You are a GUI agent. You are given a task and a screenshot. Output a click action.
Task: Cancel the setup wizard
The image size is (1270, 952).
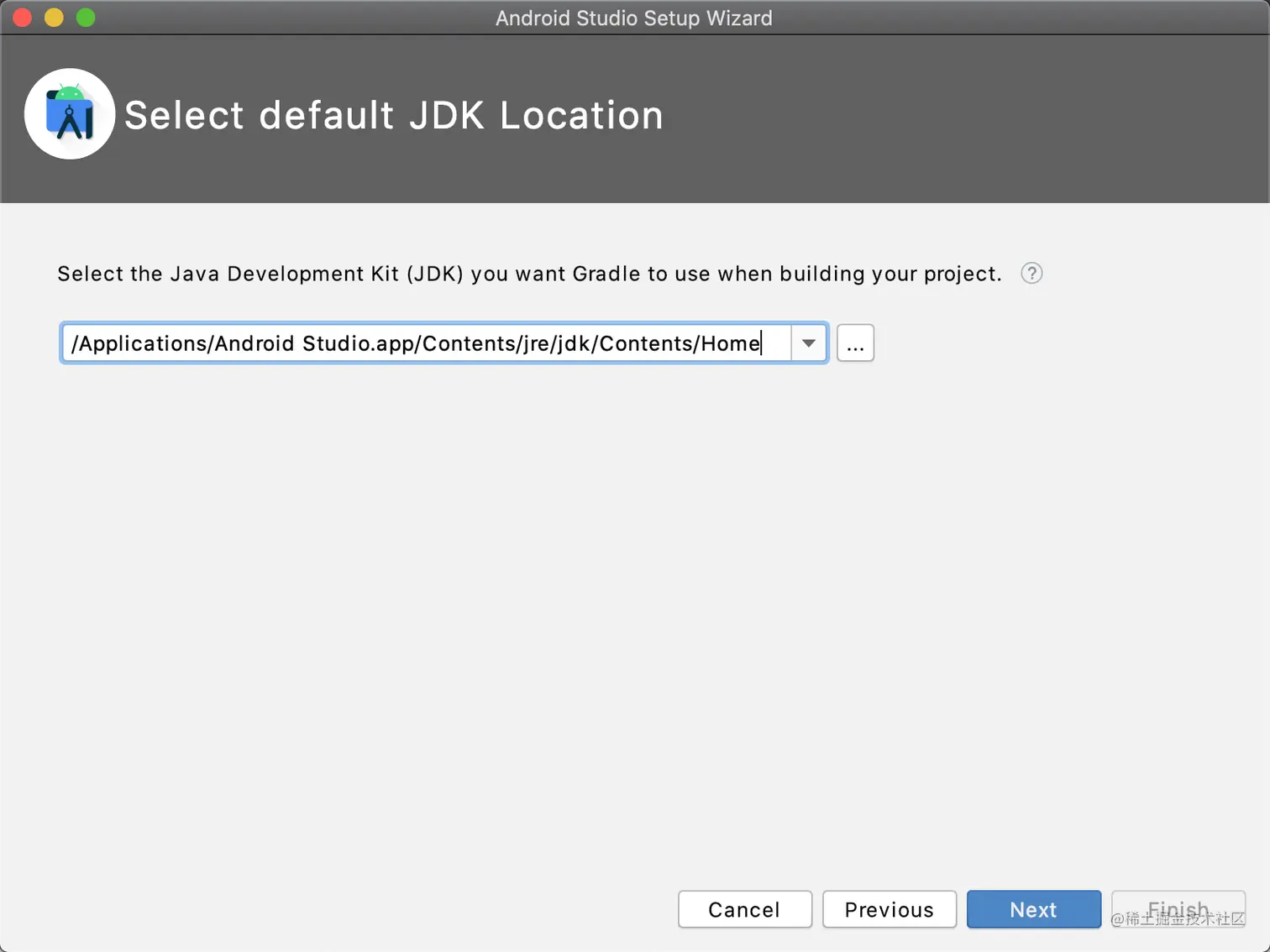[744, 909]
